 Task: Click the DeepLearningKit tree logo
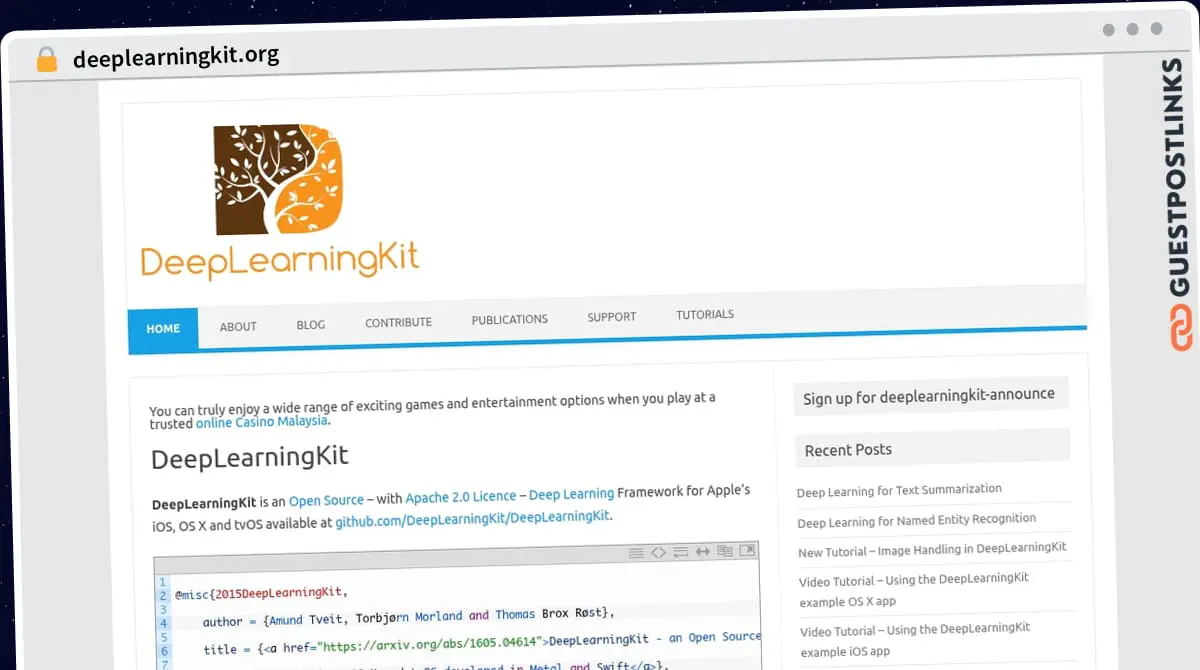pos(279,179)
